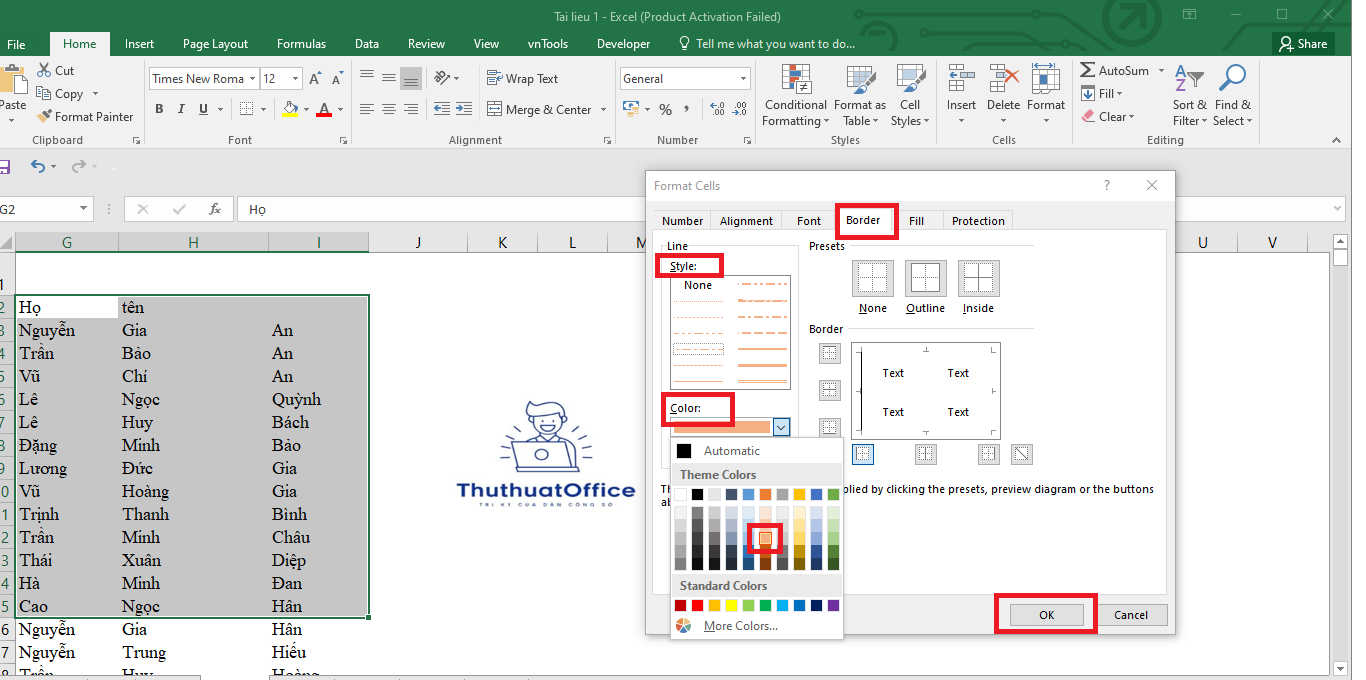This screenshot has width=1366, height=680.
Task: Toggle Bottom Align in Alignment group
Action: [x=411, y=78]
